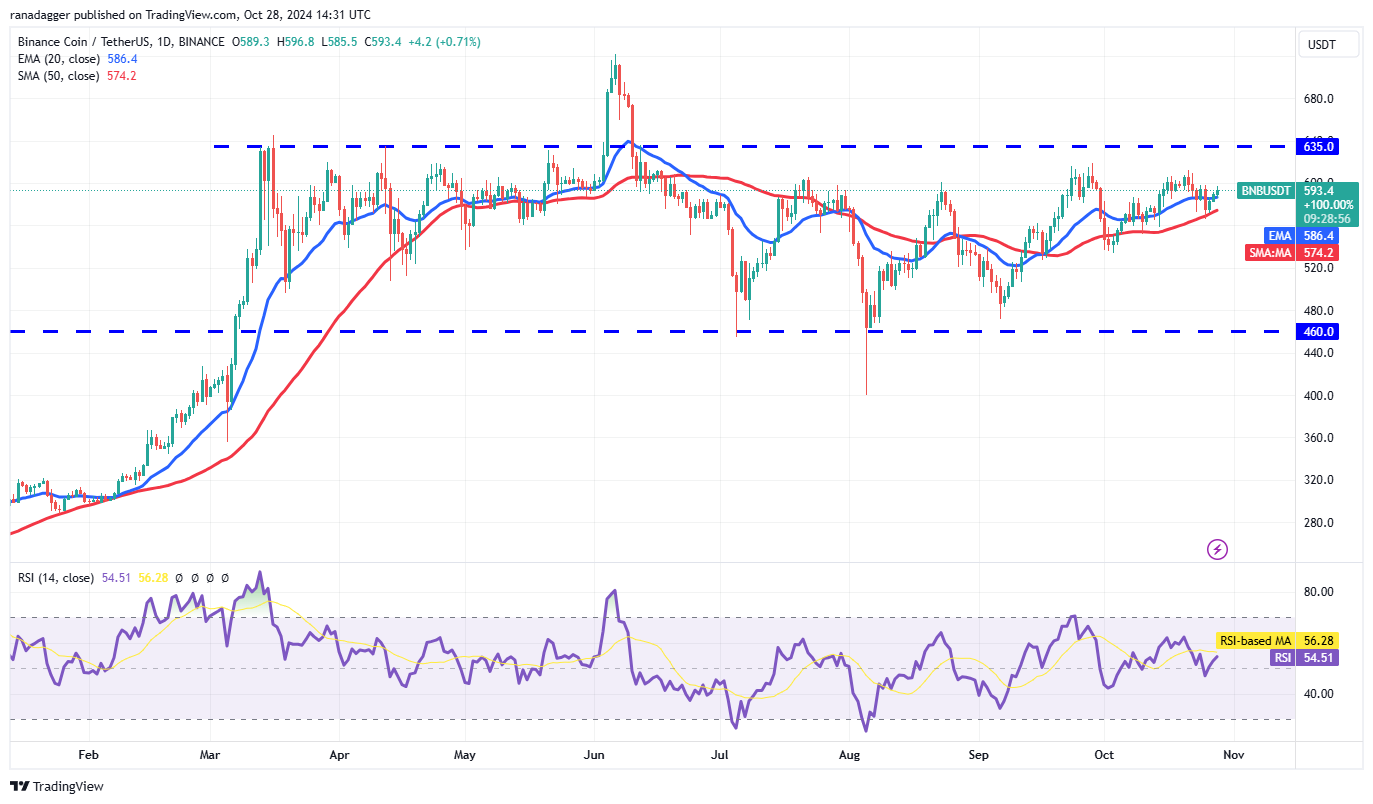Click the RSI-based MA axis label
This screenshot has height=804, width=1373.
click(1256, 640)
